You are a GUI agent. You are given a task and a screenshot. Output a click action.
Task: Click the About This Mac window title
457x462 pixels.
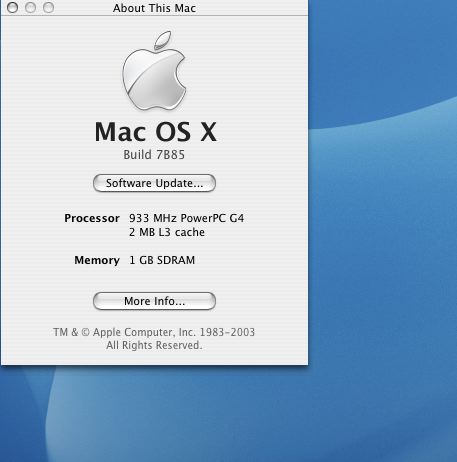tap(154, 8)
